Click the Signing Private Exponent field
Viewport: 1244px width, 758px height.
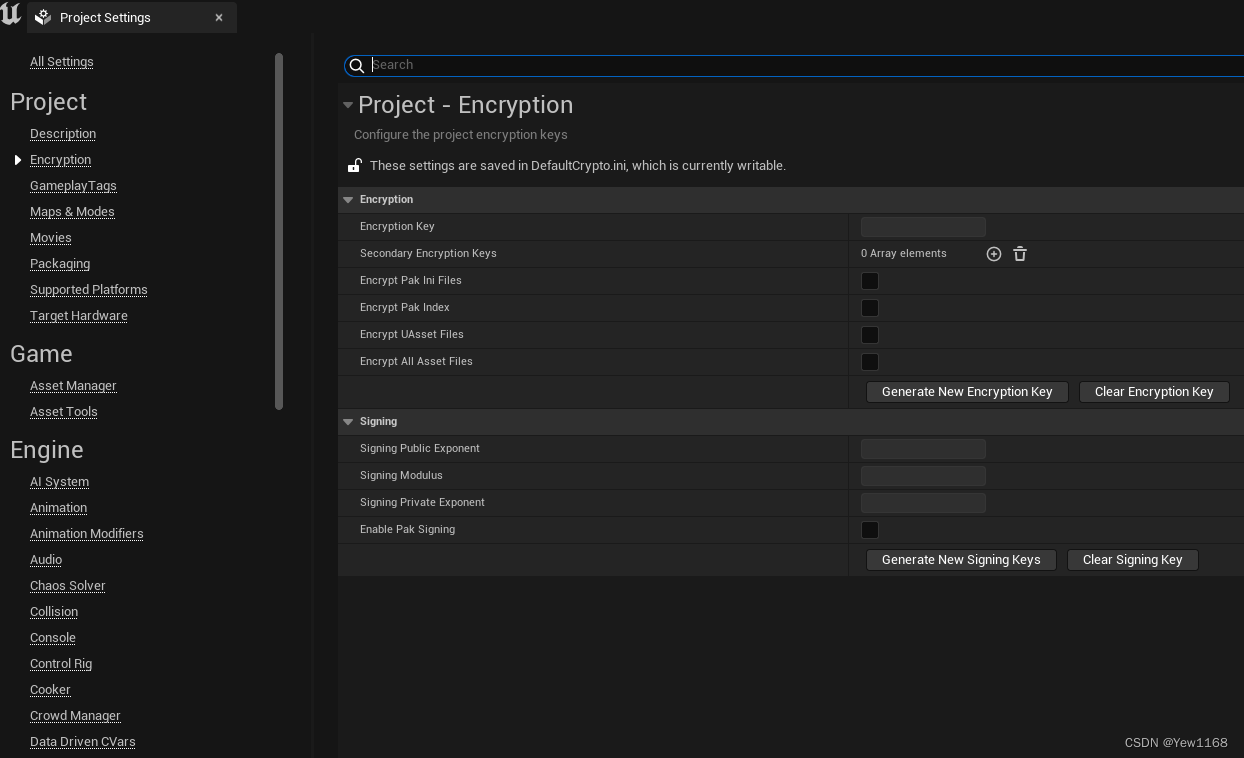(923, 503)
